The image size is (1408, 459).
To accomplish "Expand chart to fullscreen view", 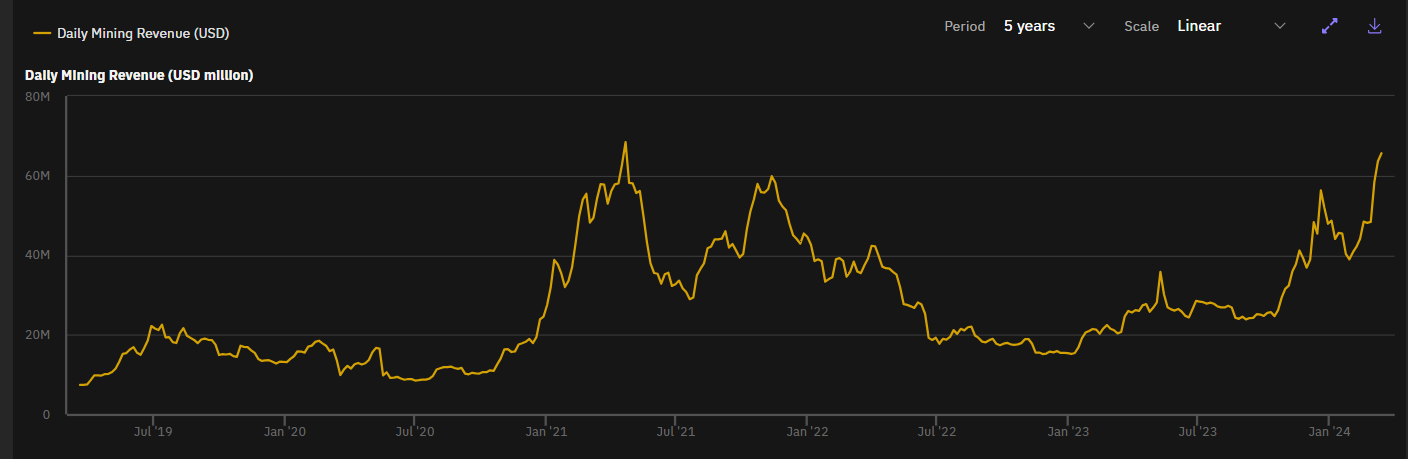I will click(1330, 26).
